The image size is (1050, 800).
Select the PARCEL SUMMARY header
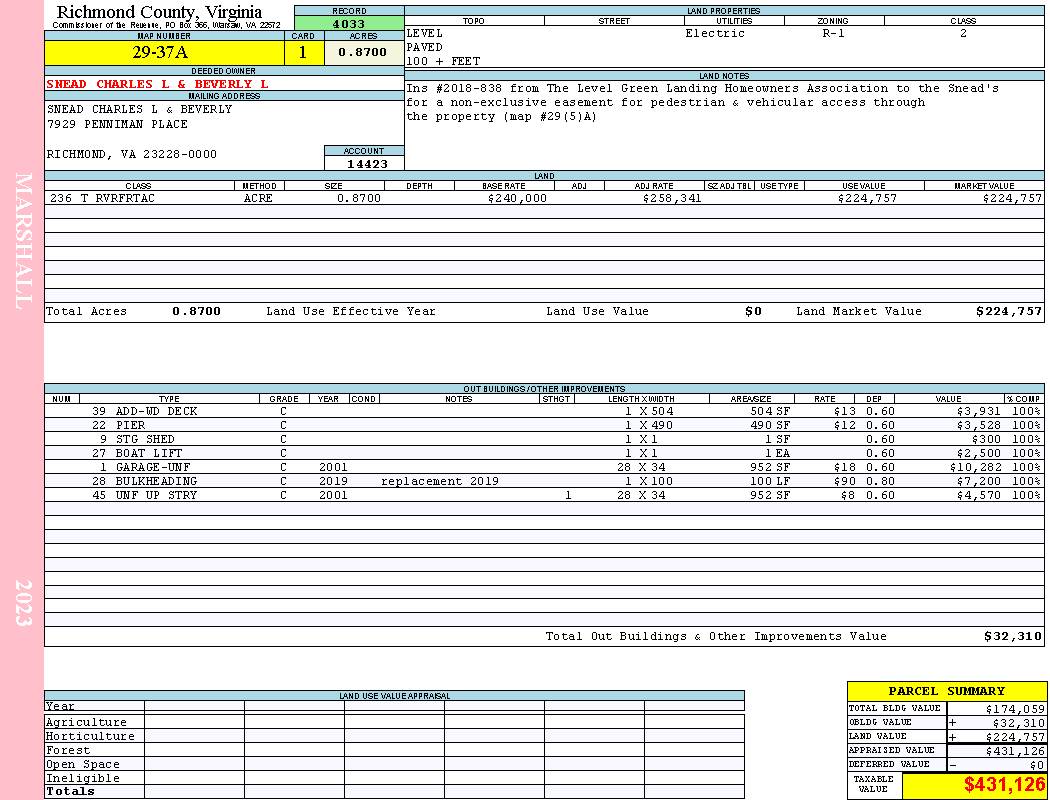pos(947,692)
